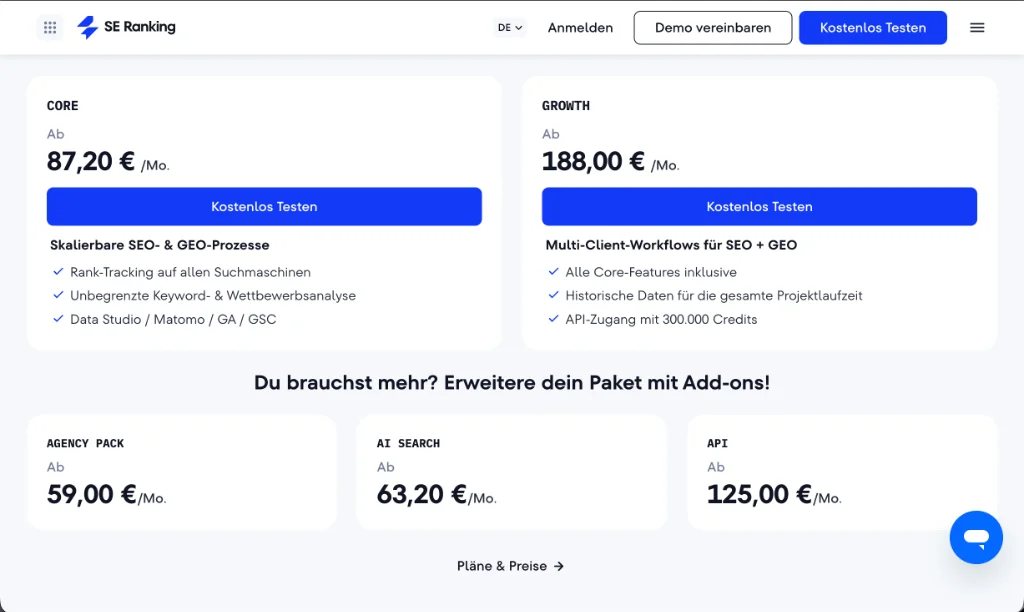This screenshot has height=612, width=1024.
Task: Open the apps grid icon
Action: point(50,27)
